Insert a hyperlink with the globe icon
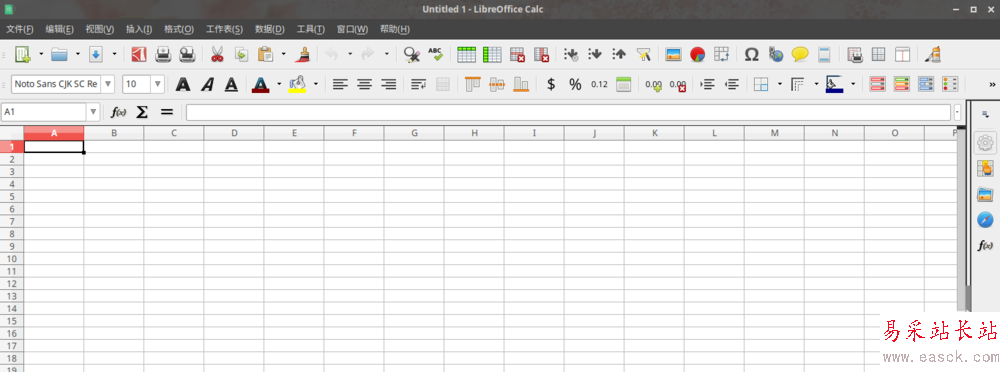Screen dimensions: 1000x372 [x=776, y=55]
